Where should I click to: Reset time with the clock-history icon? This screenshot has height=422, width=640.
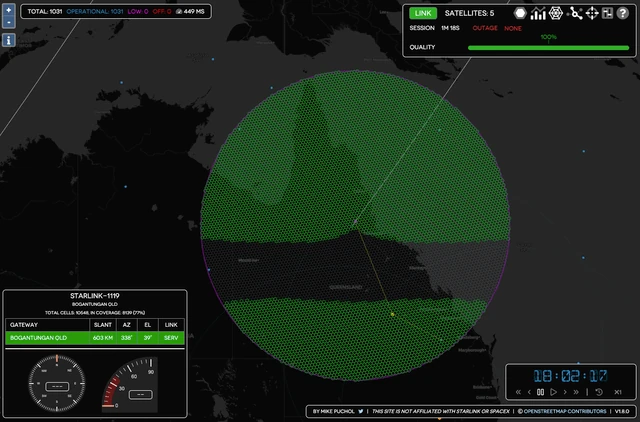tap(599, 392)
